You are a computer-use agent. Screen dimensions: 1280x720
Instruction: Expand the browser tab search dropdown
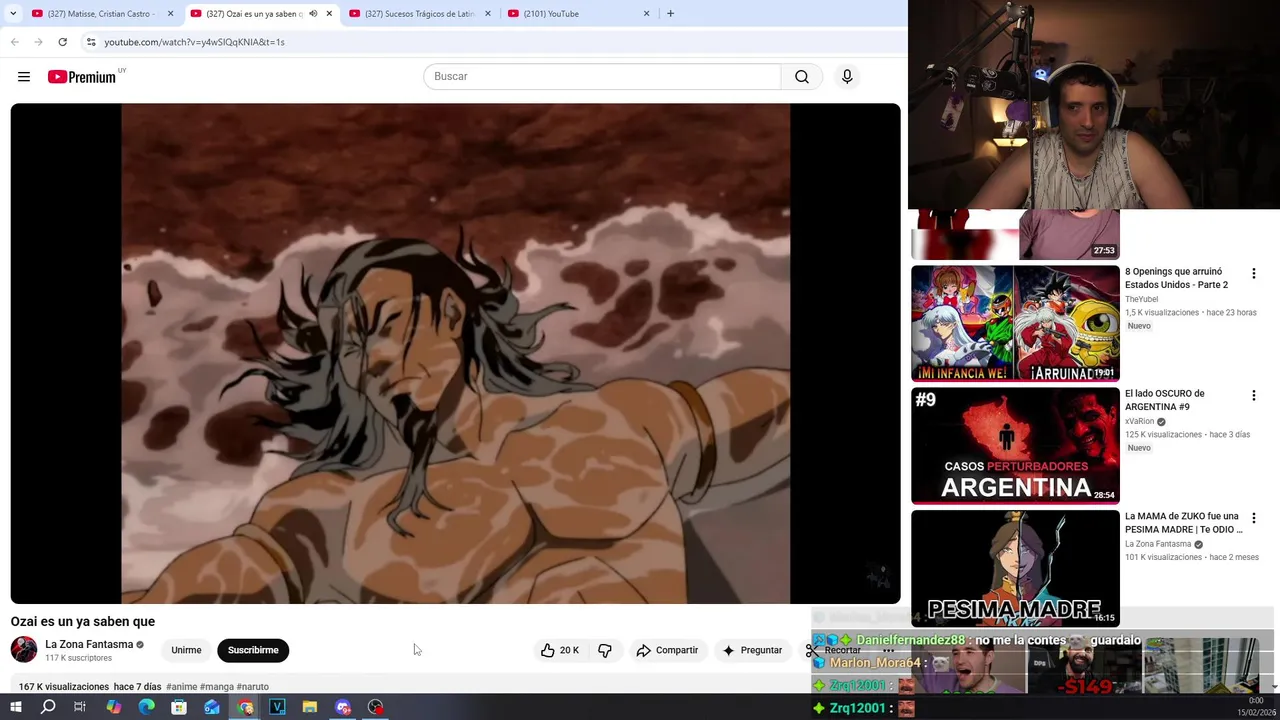tap(13, 14)
